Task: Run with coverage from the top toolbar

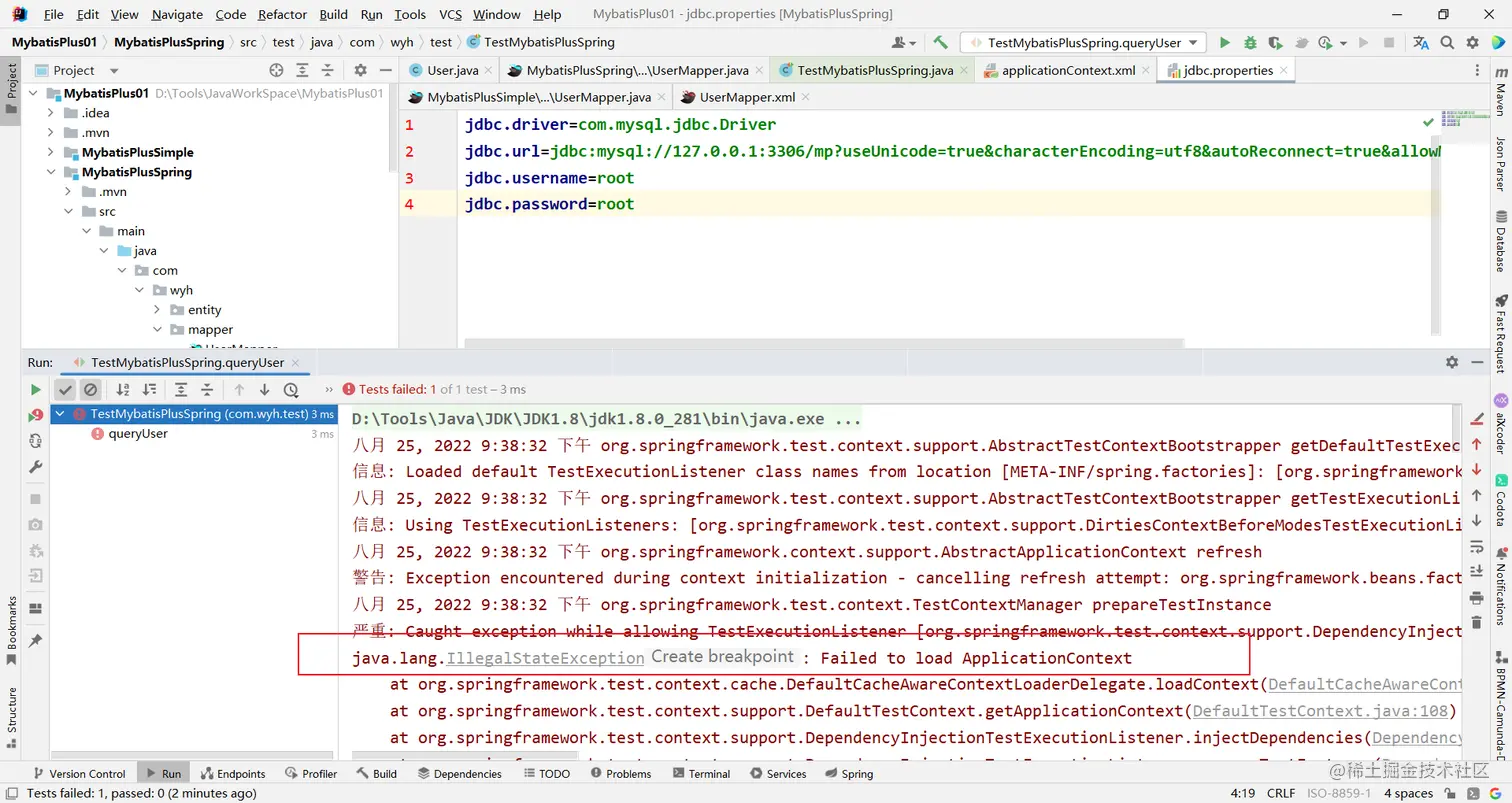Action: click(1275, 43)
